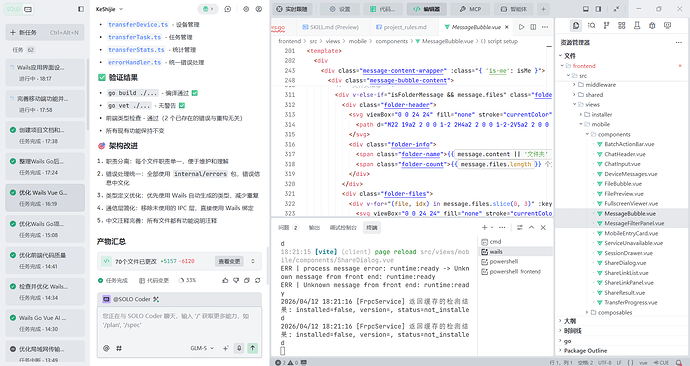Viewport: 690px width, 366px height.
Task: Switch SOLO Coder agent tools icon
Action: tap(156, 299)
